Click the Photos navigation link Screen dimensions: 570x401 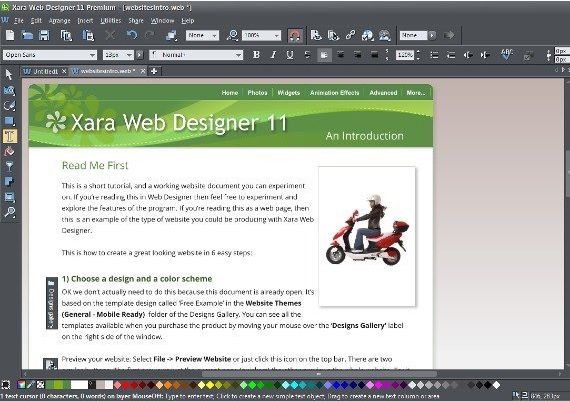[x=257, y=93]
